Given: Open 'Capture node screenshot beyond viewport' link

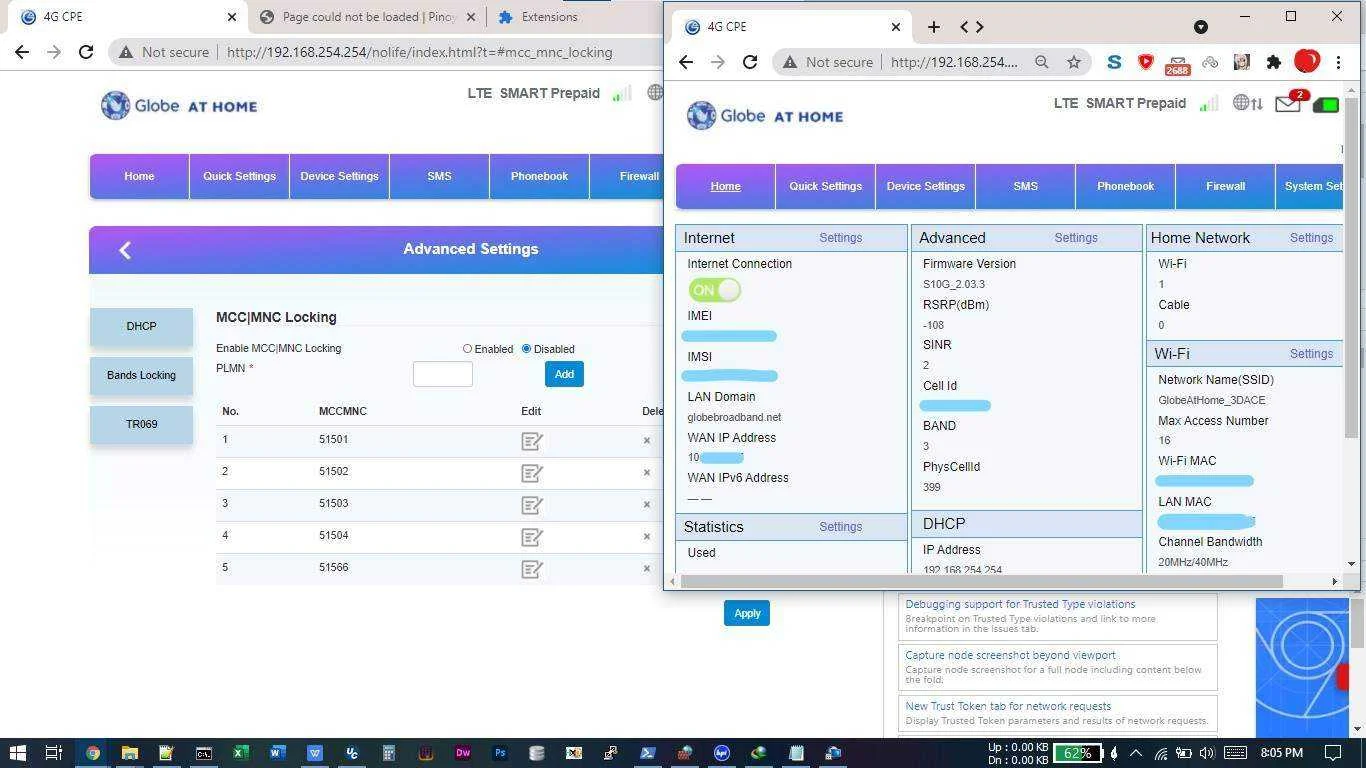Looking at the screenshot, I should [x=1010, y=655].
